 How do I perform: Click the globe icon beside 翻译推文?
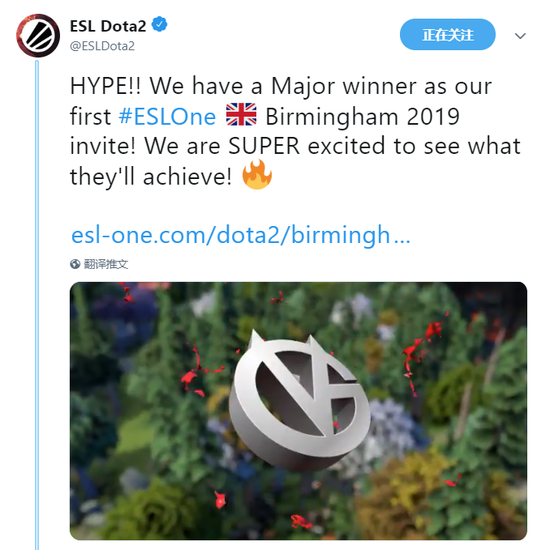click(x=75, y=264)
